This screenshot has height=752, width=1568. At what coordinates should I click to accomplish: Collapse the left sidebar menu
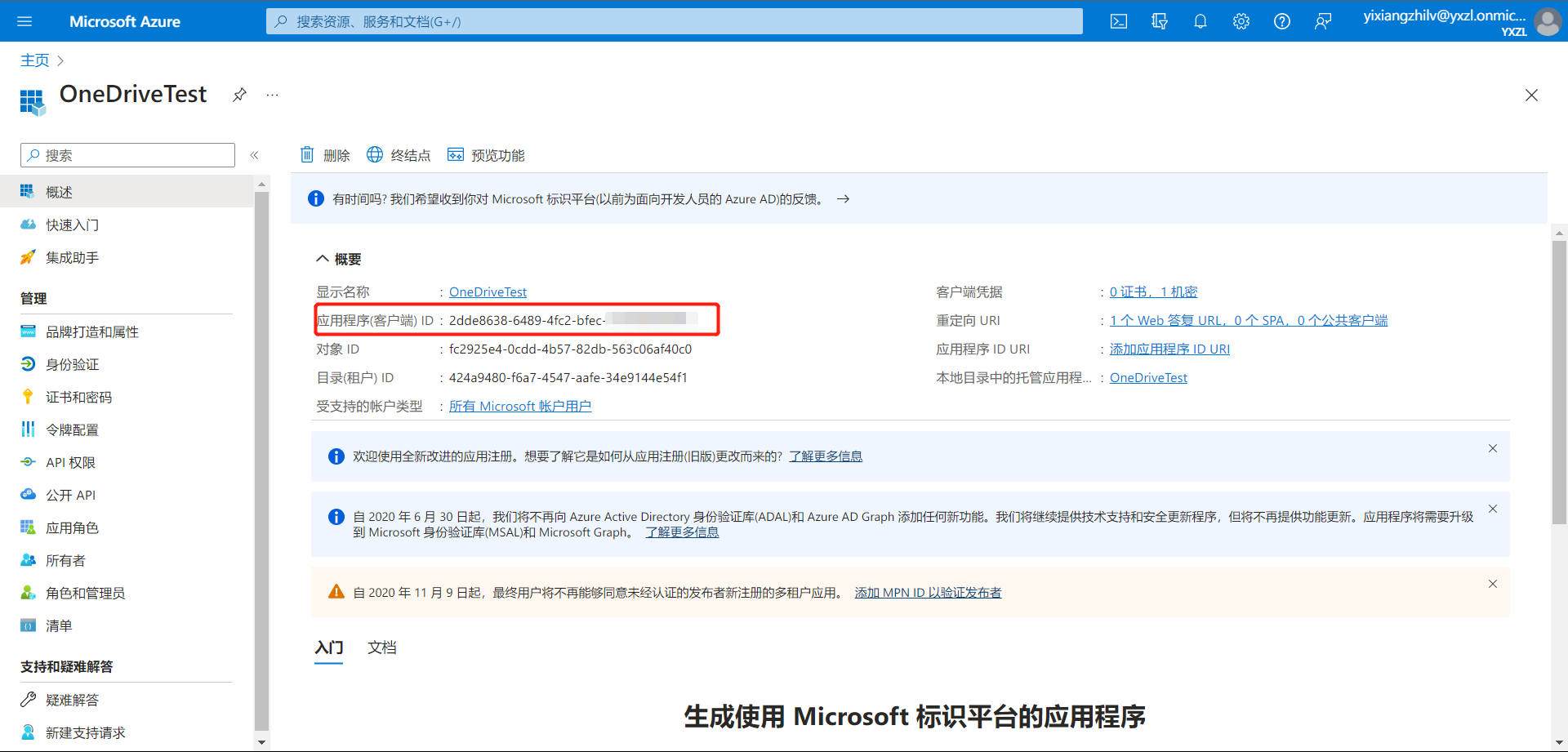[x=254, y=155]
